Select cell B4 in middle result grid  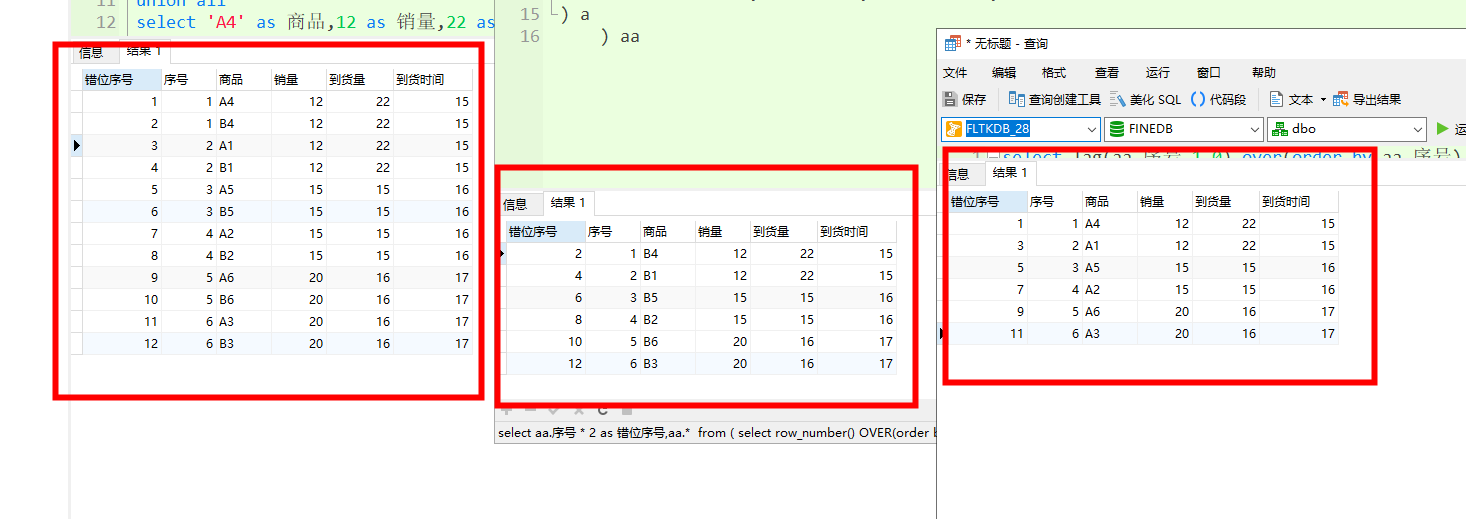click(666, 254)
